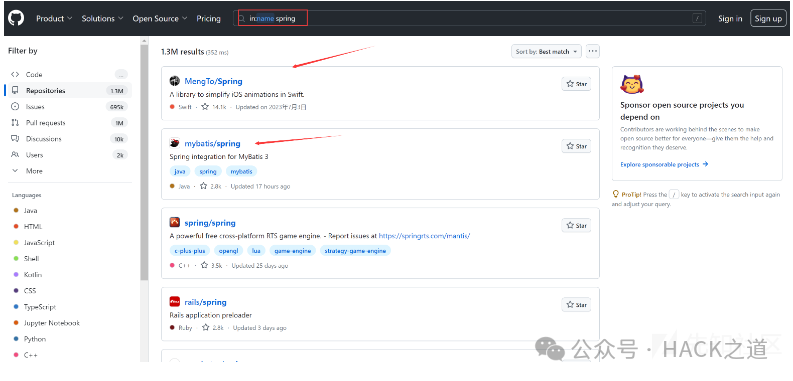The width and height of the screenshot is (793, 381).
Task: Open the springrts.com/mantis link
Action: coord(424,236)
